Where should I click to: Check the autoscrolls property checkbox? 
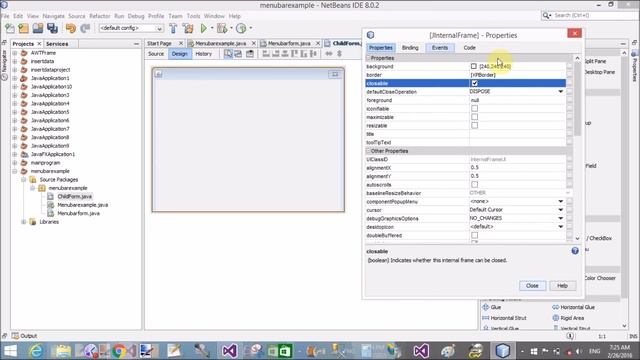point(474,184)
